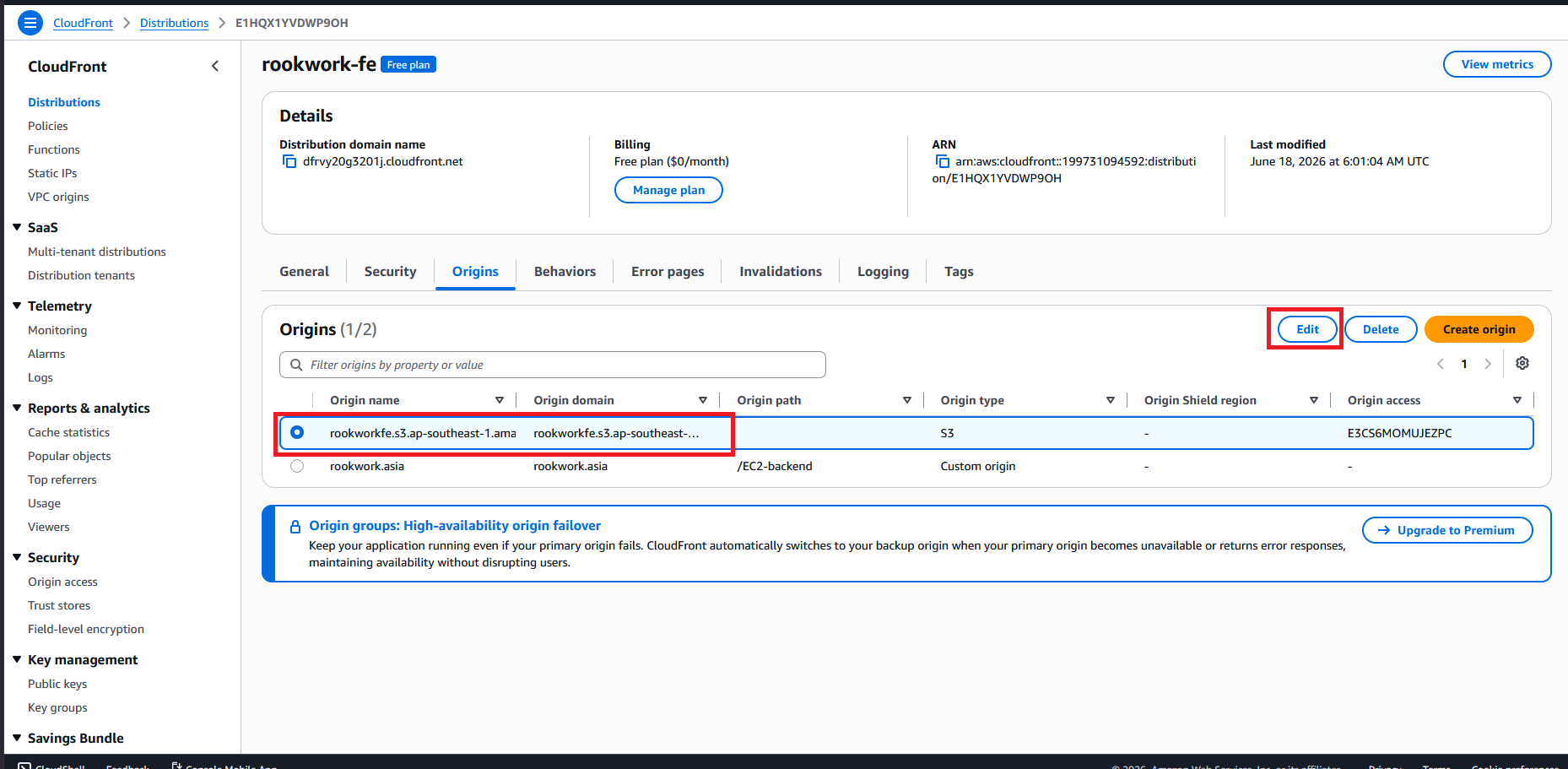Switch to the General tab

click(x=304, y=272)
